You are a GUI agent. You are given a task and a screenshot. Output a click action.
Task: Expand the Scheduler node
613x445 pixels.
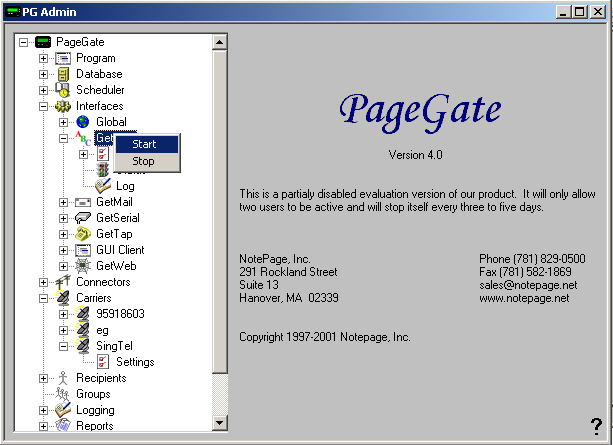click(43, 90)
